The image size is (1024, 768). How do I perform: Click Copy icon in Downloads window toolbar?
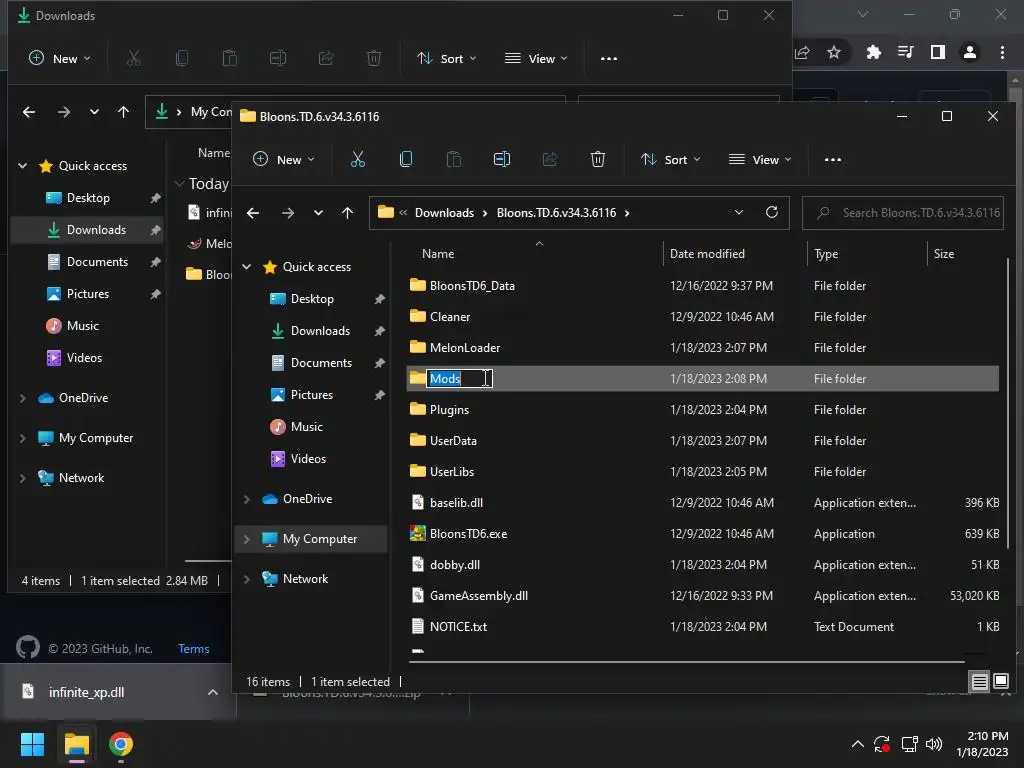182,58
